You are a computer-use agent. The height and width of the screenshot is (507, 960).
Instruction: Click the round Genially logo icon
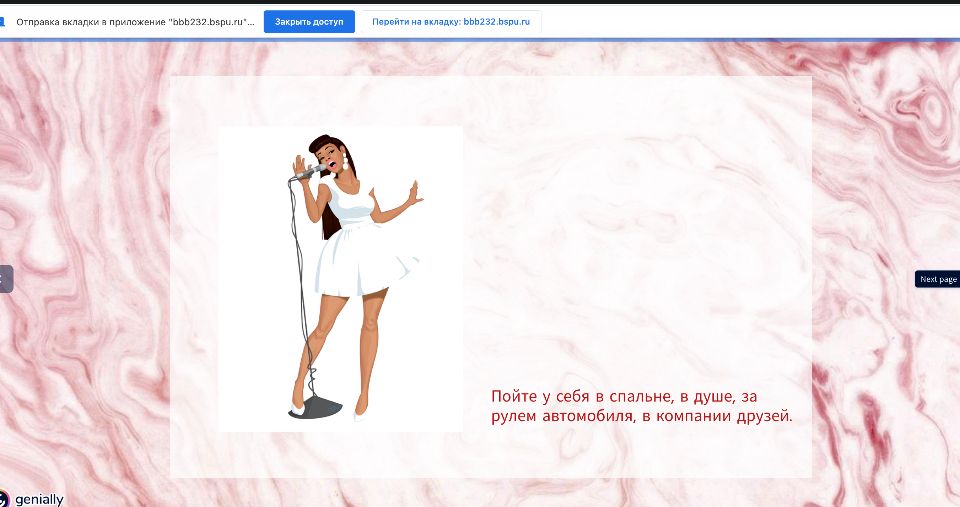coord(4,498)
